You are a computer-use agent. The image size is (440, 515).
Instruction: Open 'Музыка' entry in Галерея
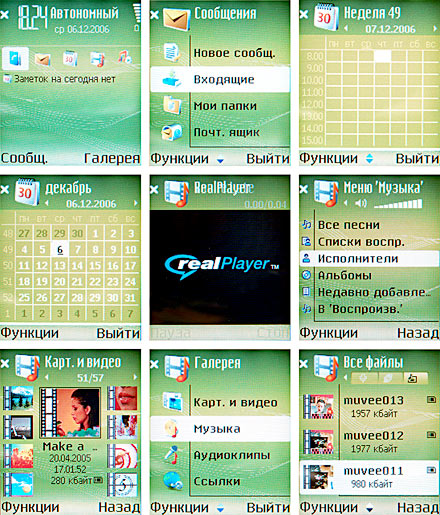point(220,429)
